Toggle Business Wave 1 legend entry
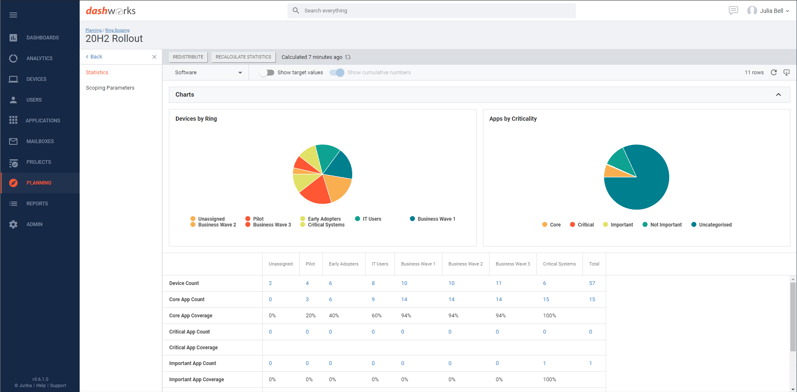Image resolution: width=797 pixels, height=392 pixels. click(x=433, y=219)
